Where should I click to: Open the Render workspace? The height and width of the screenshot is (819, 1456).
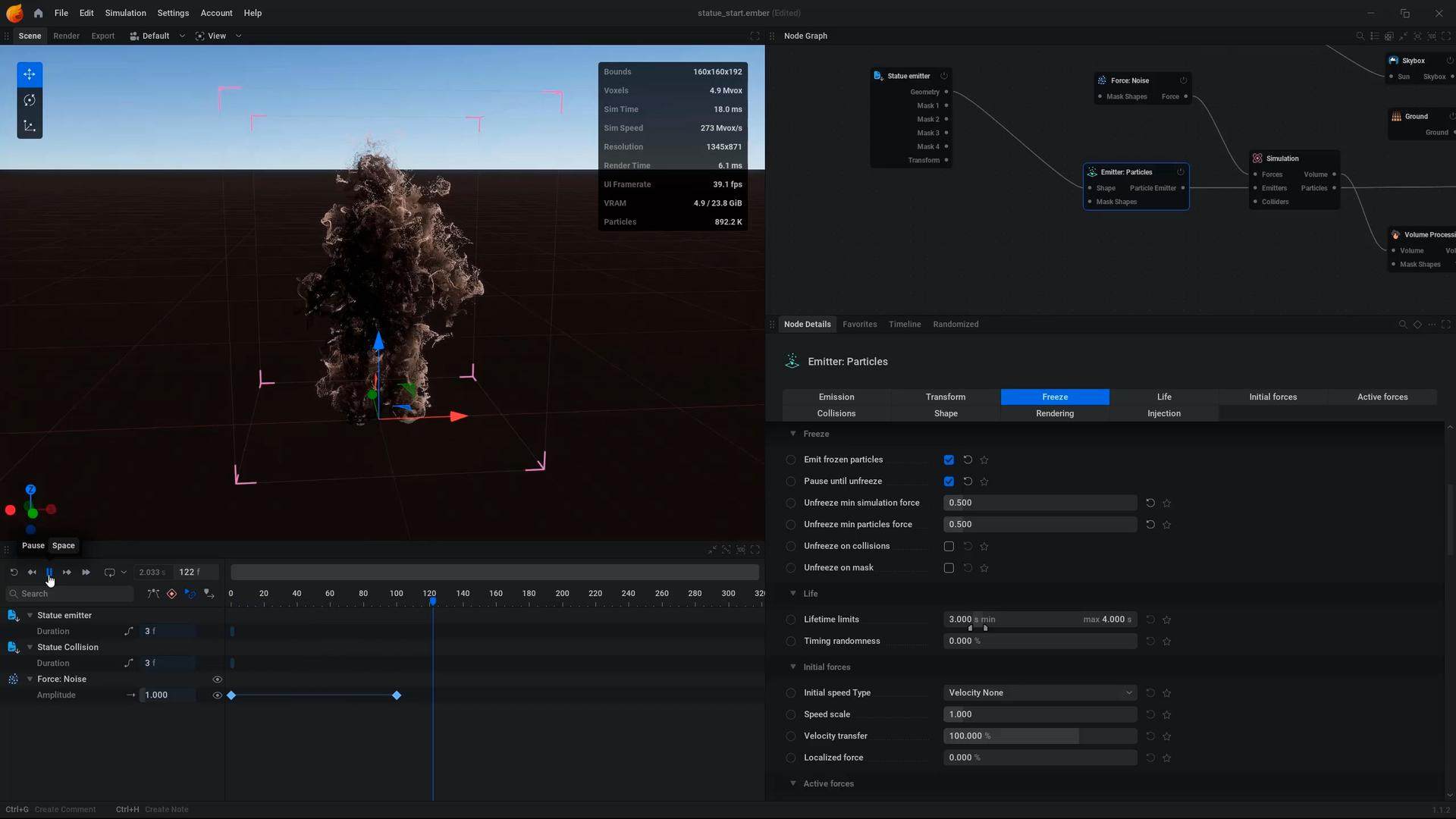coord(66,36)
